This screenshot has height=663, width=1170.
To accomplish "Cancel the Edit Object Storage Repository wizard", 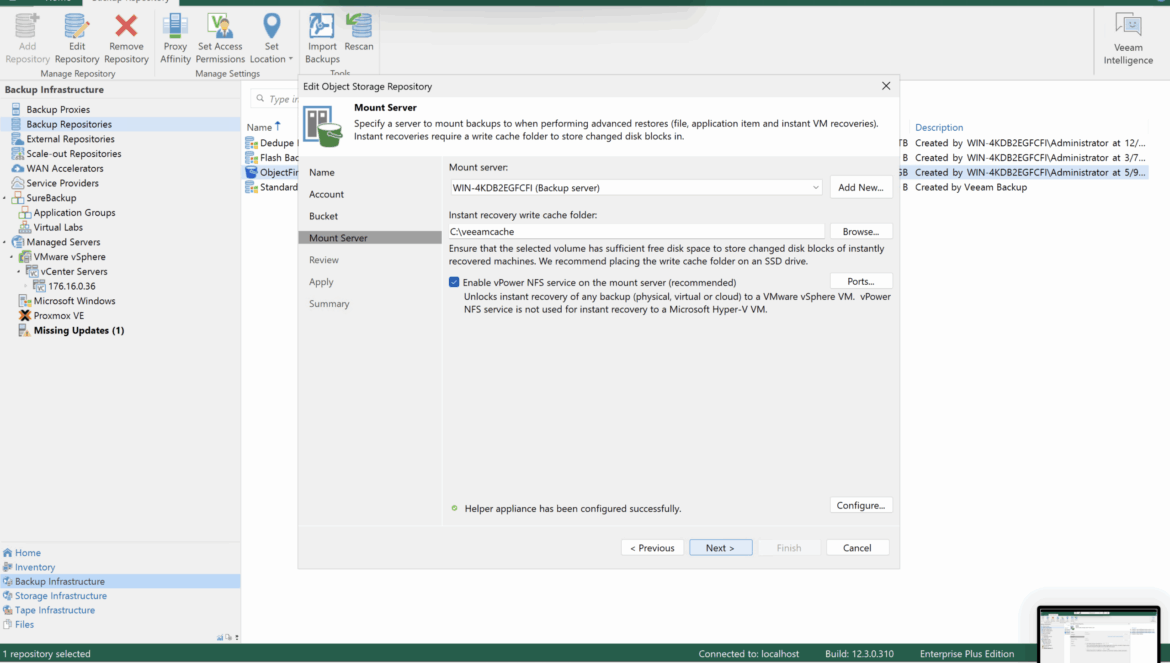I will [x=857, y=547].
